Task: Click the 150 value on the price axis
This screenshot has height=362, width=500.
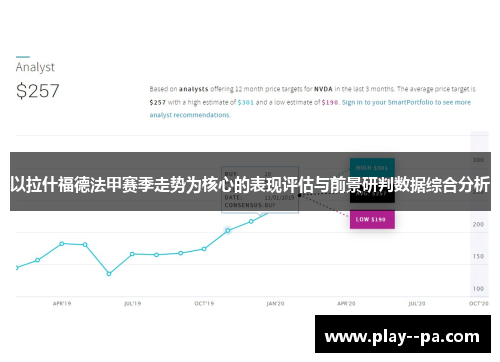Action: 478,256
